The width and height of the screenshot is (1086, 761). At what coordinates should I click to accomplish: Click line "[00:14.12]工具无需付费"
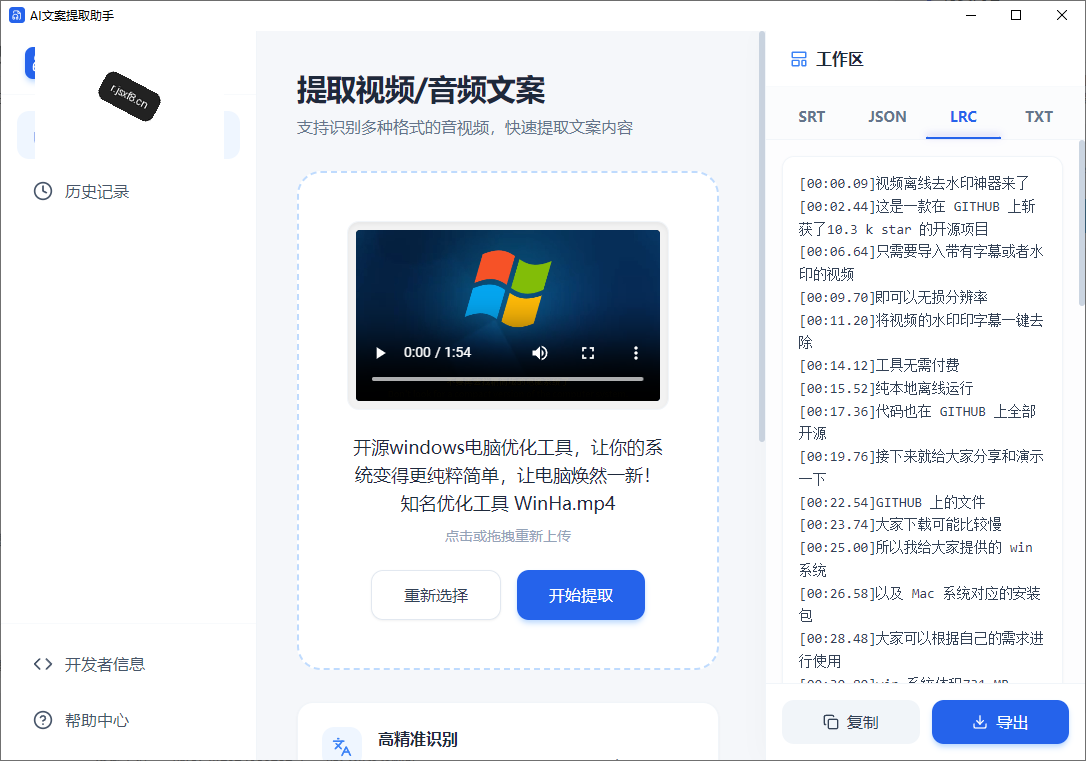click(x=879, y=365)
